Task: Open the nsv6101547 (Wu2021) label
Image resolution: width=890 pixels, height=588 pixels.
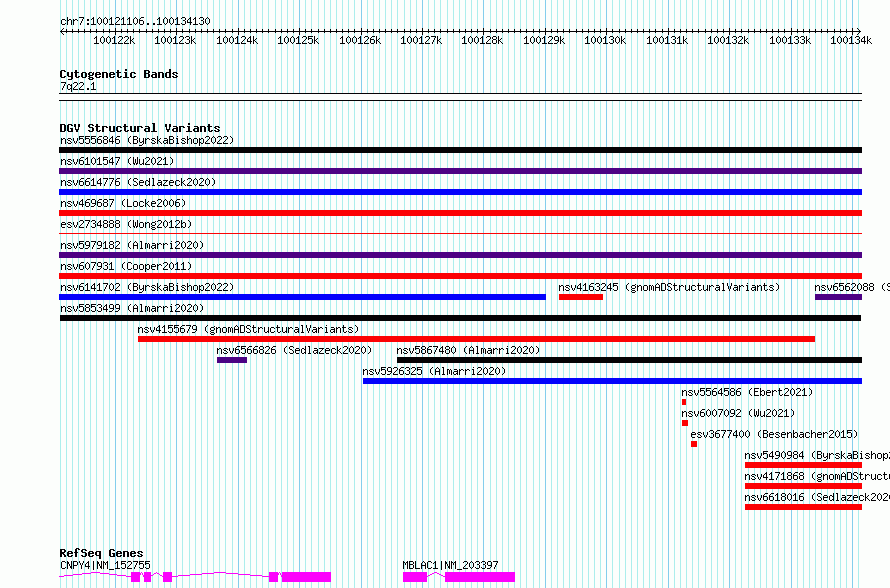Action: click(117, 161)
